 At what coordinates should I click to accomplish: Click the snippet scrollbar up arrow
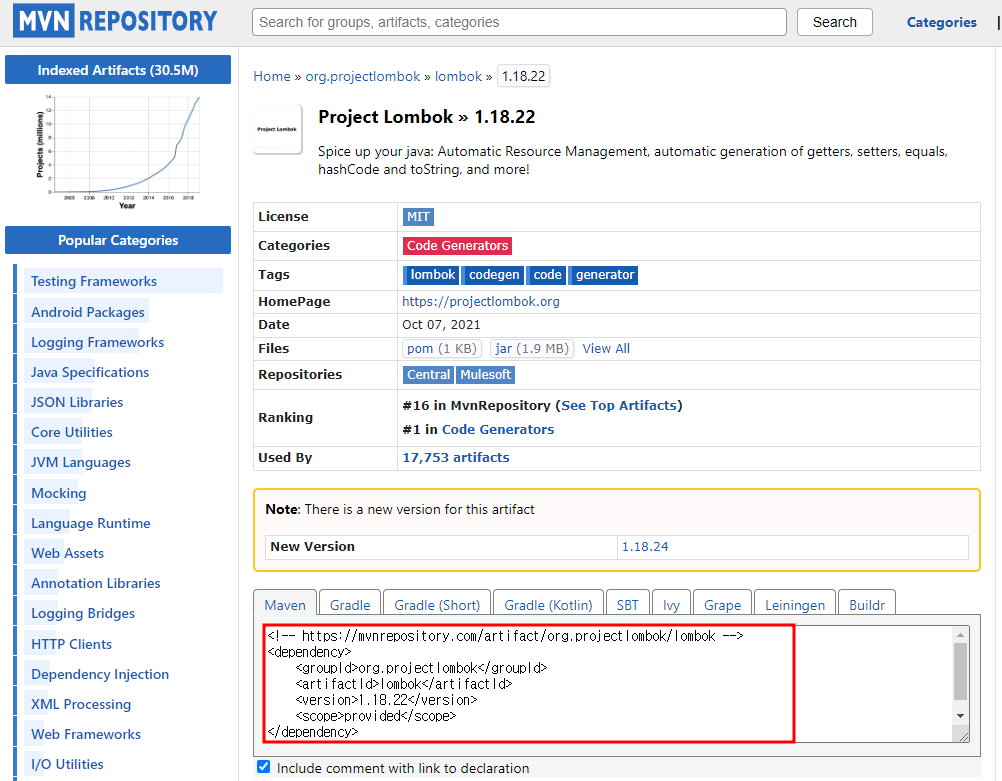(x=960, y=635)
